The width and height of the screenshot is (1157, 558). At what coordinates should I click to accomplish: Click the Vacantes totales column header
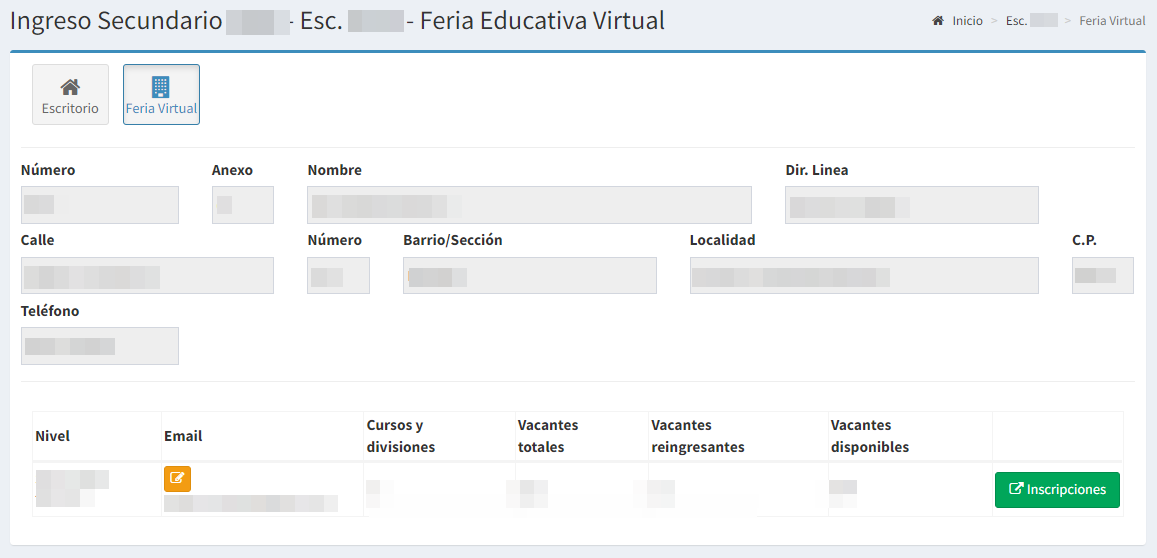coord(548,436)
